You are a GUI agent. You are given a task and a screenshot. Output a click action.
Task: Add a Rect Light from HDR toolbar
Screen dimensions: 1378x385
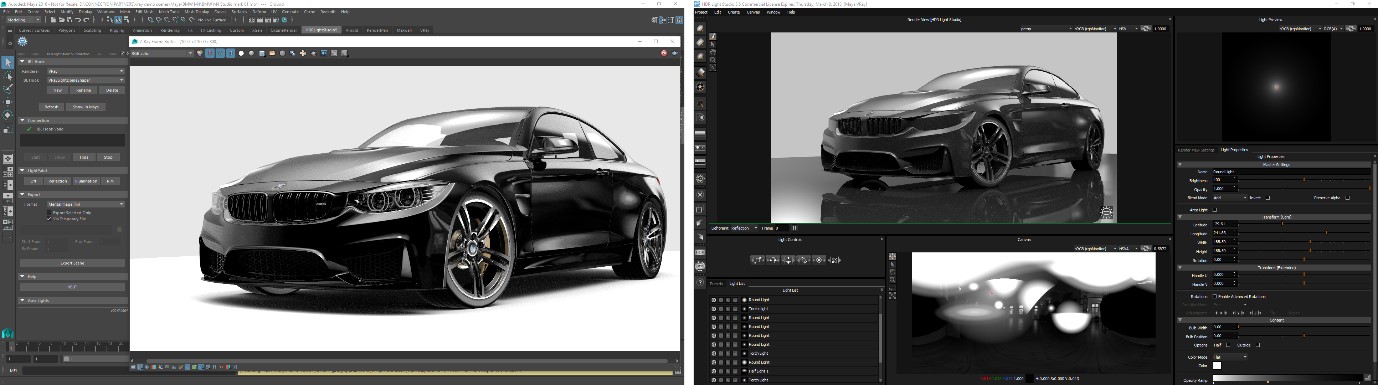click(x=701, y=43)
